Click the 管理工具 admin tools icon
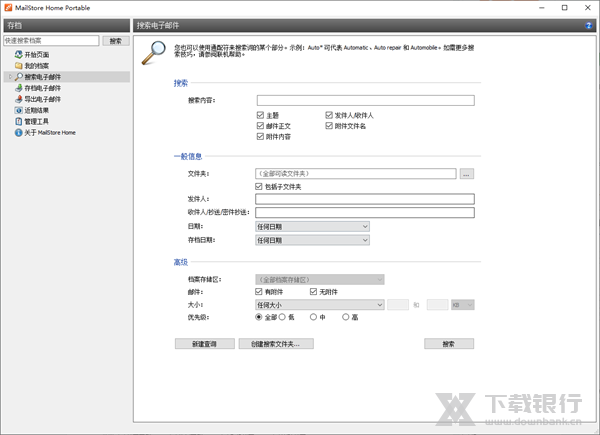This screenshot has height=435, width=600. [x=18, y=121]
